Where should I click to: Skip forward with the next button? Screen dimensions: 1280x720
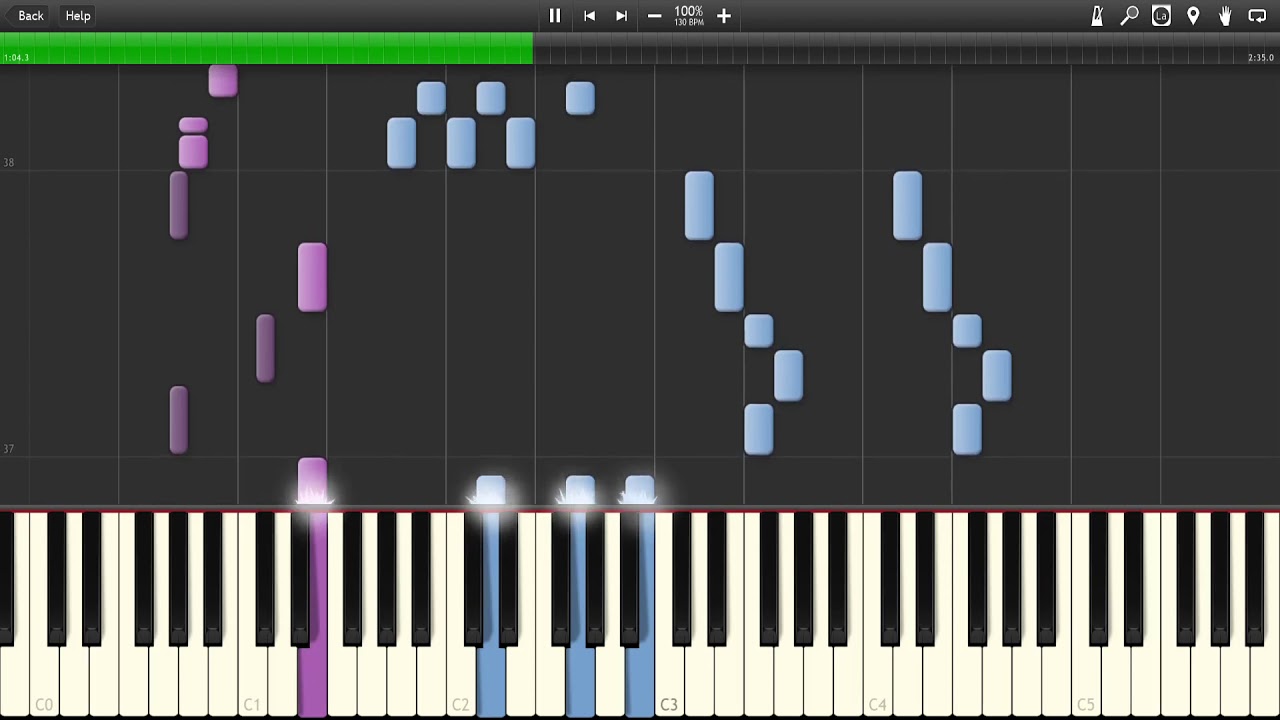tap(621, 16)
